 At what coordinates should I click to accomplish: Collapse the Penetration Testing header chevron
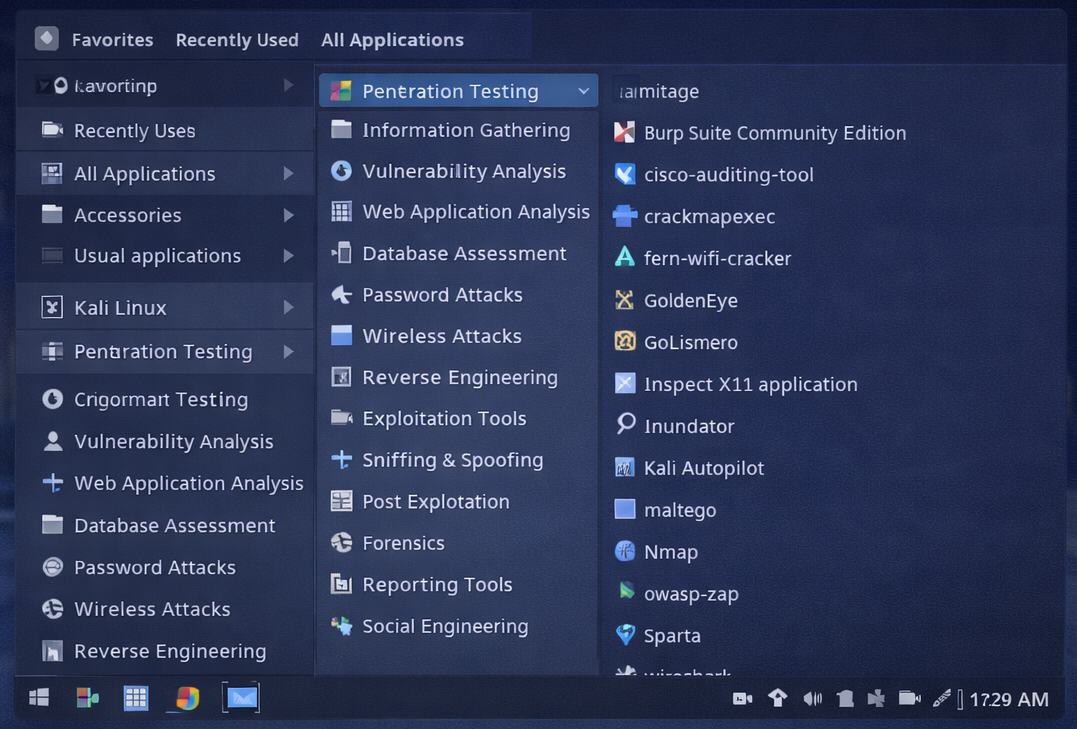point(583,91)
